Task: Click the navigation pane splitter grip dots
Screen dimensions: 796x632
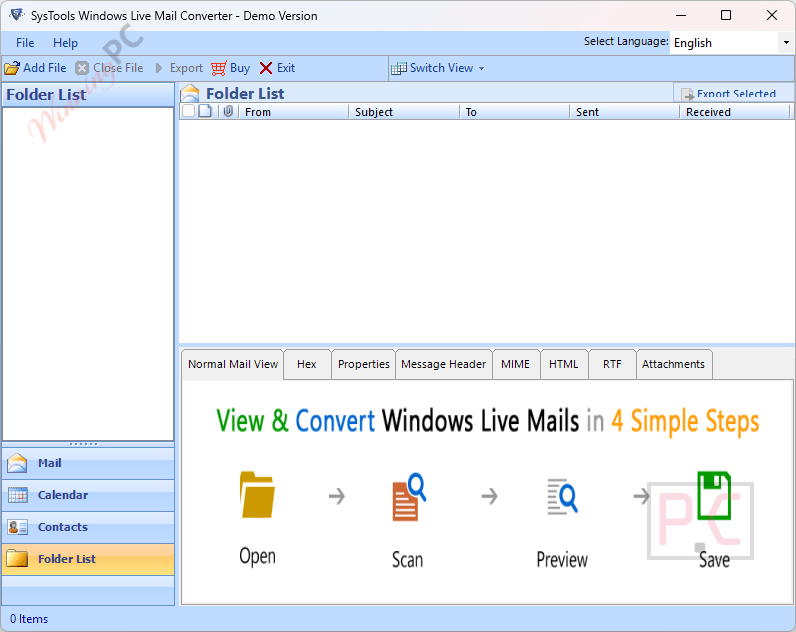Action: [84, 444]
